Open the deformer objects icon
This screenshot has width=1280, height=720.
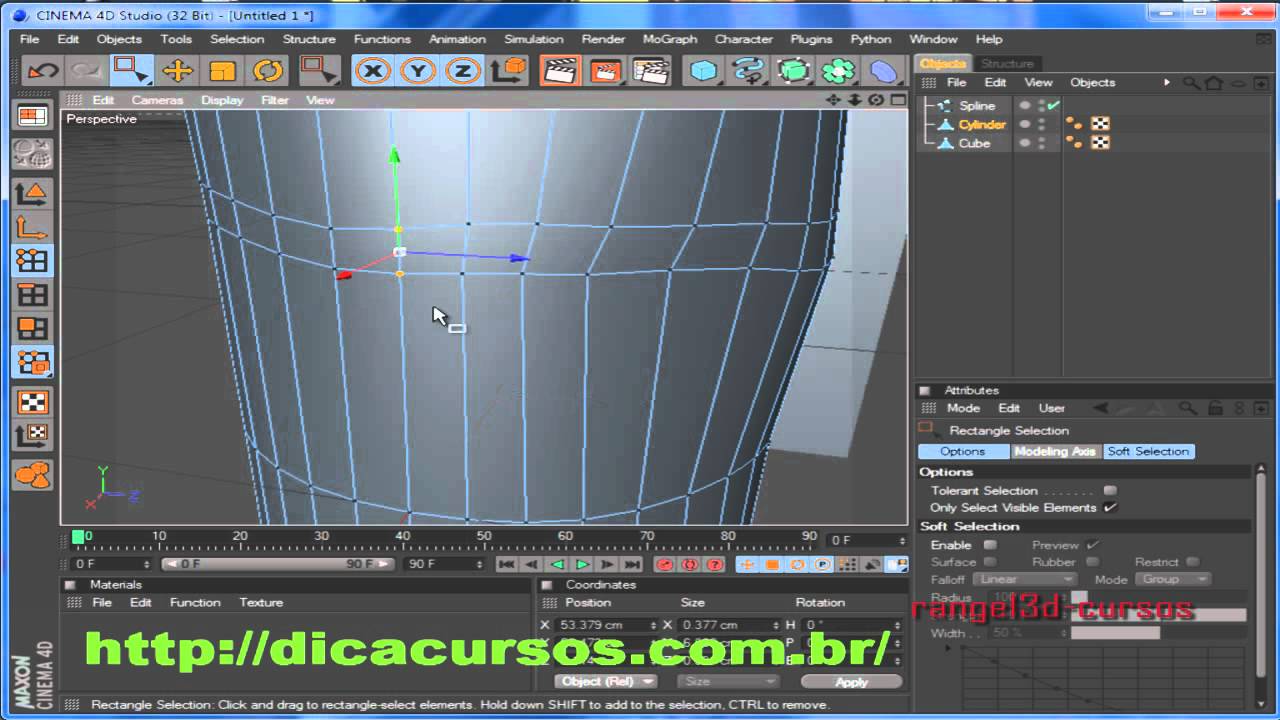point(883,71)
